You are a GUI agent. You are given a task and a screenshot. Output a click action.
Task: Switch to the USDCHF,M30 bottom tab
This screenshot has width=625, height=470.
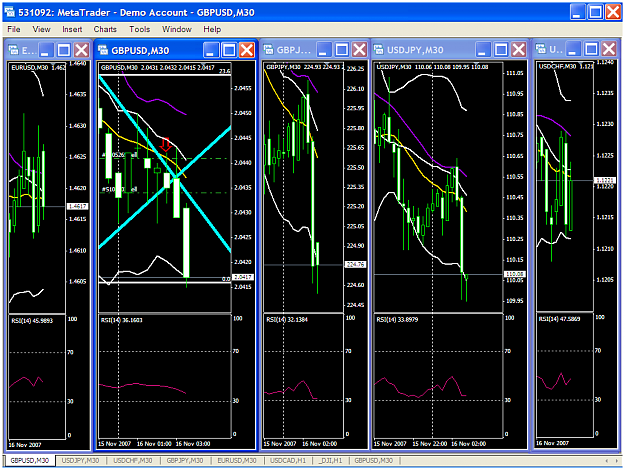click(x=133, y=460)
